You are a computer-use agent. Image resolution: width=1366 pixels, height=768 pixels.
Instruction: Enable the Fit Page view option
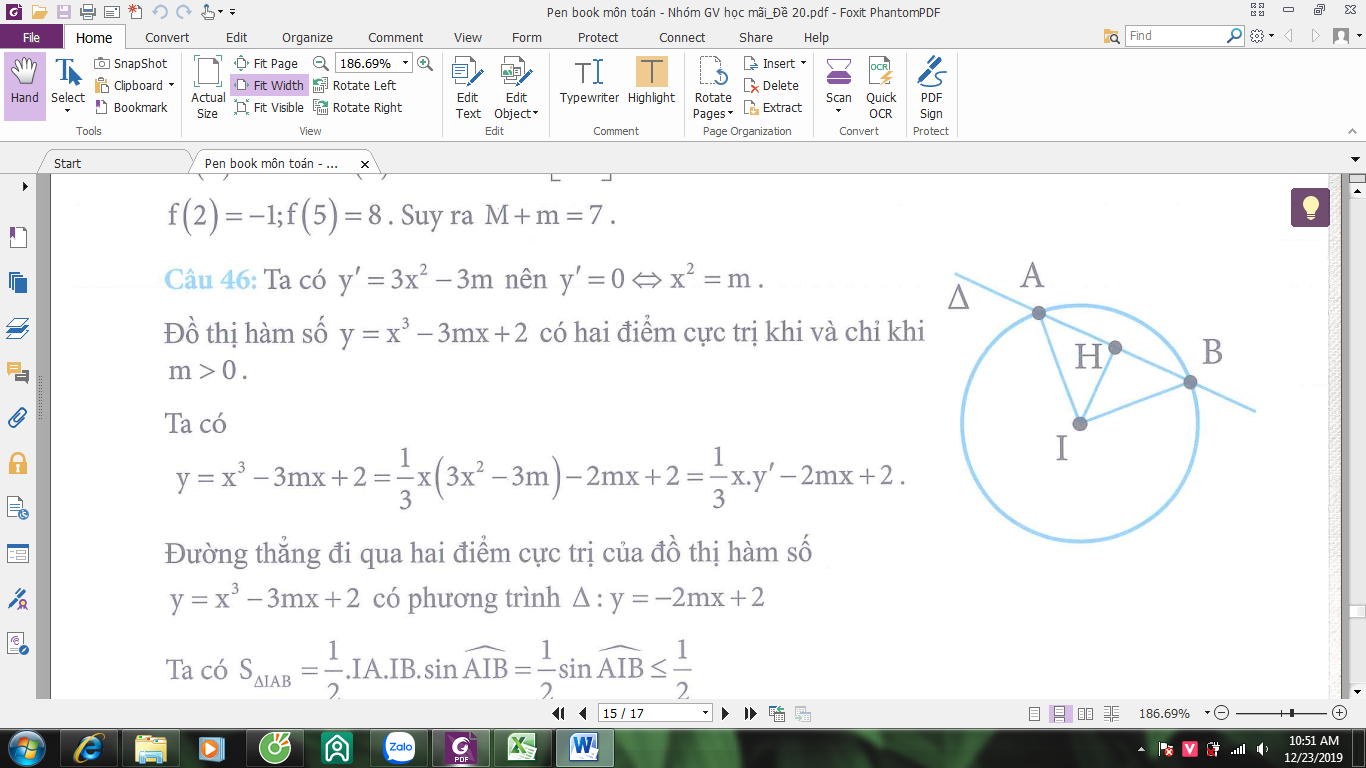[266, 63]
